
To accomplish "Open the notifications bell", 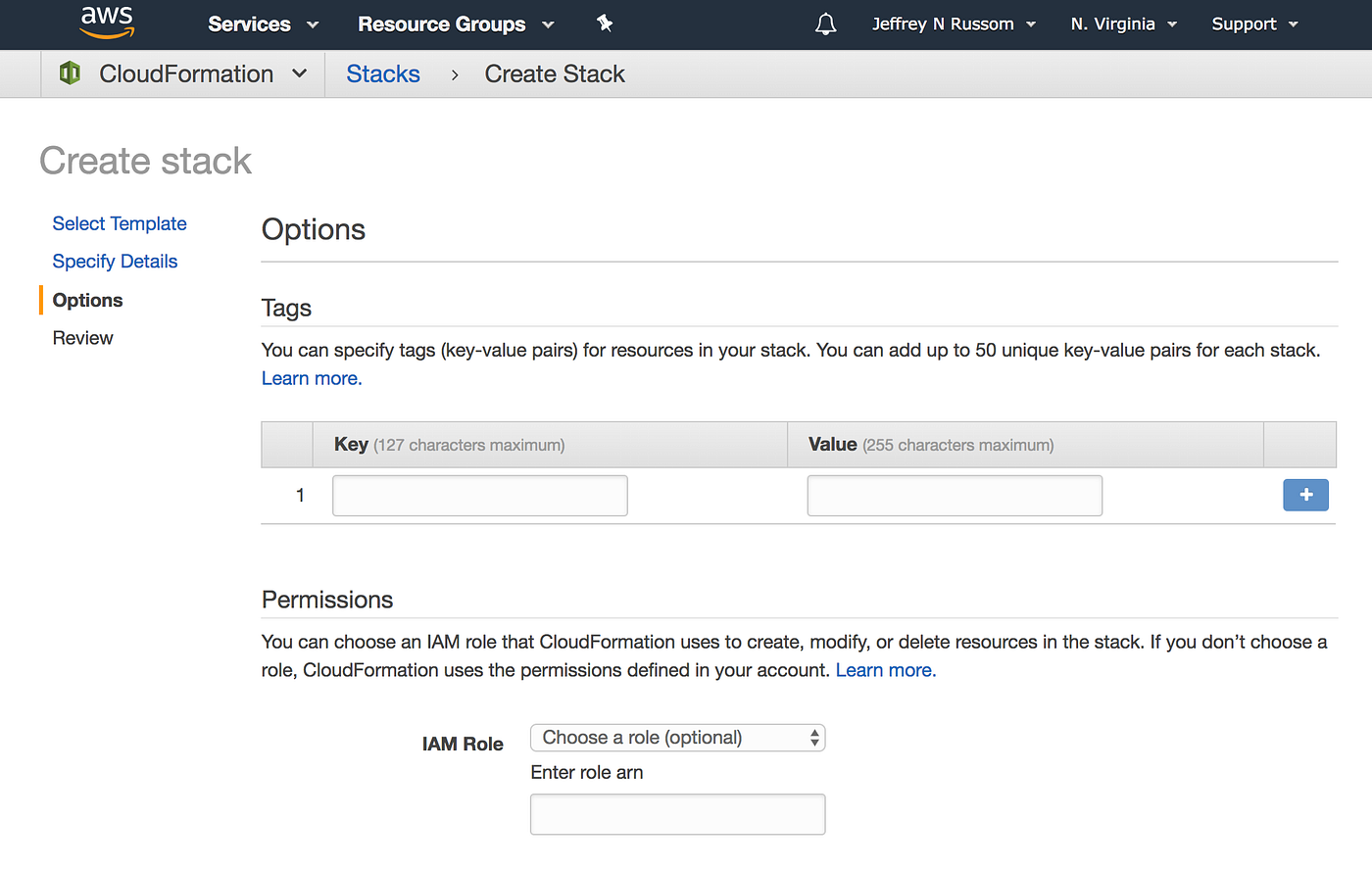I will tap(825, 24).
